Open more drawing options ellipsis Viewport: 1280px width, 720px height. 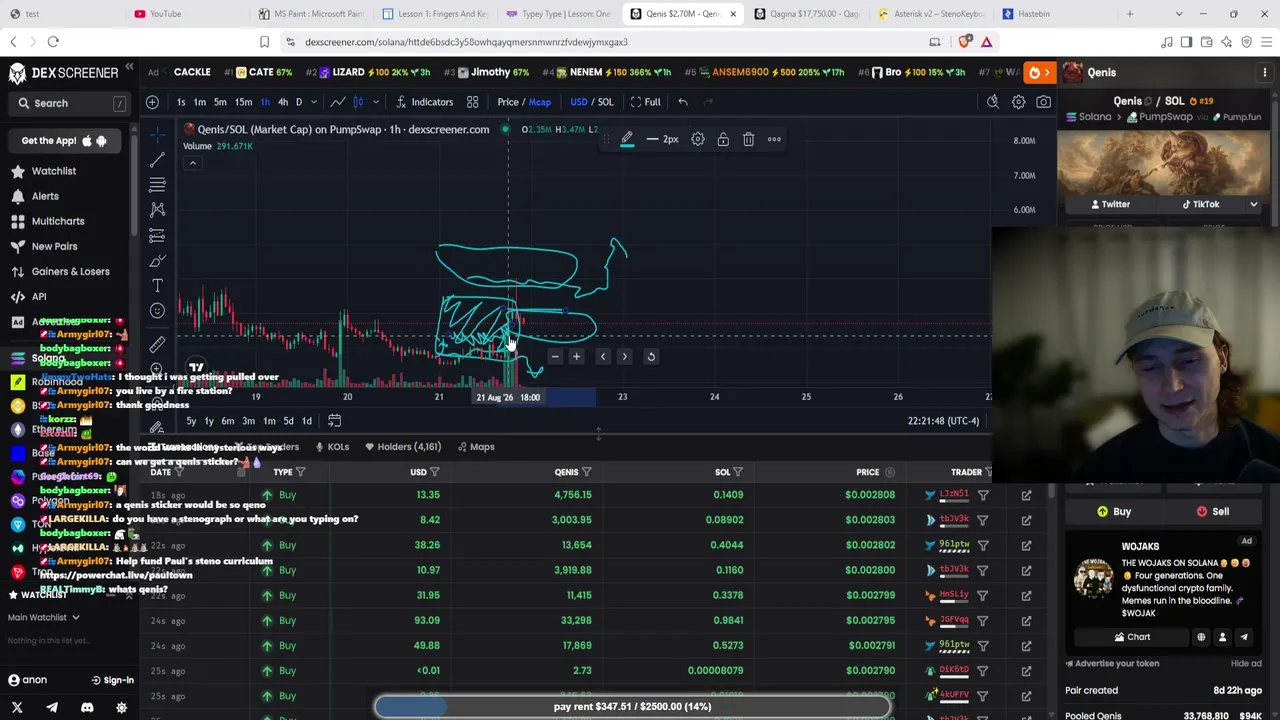click(774, 140)
